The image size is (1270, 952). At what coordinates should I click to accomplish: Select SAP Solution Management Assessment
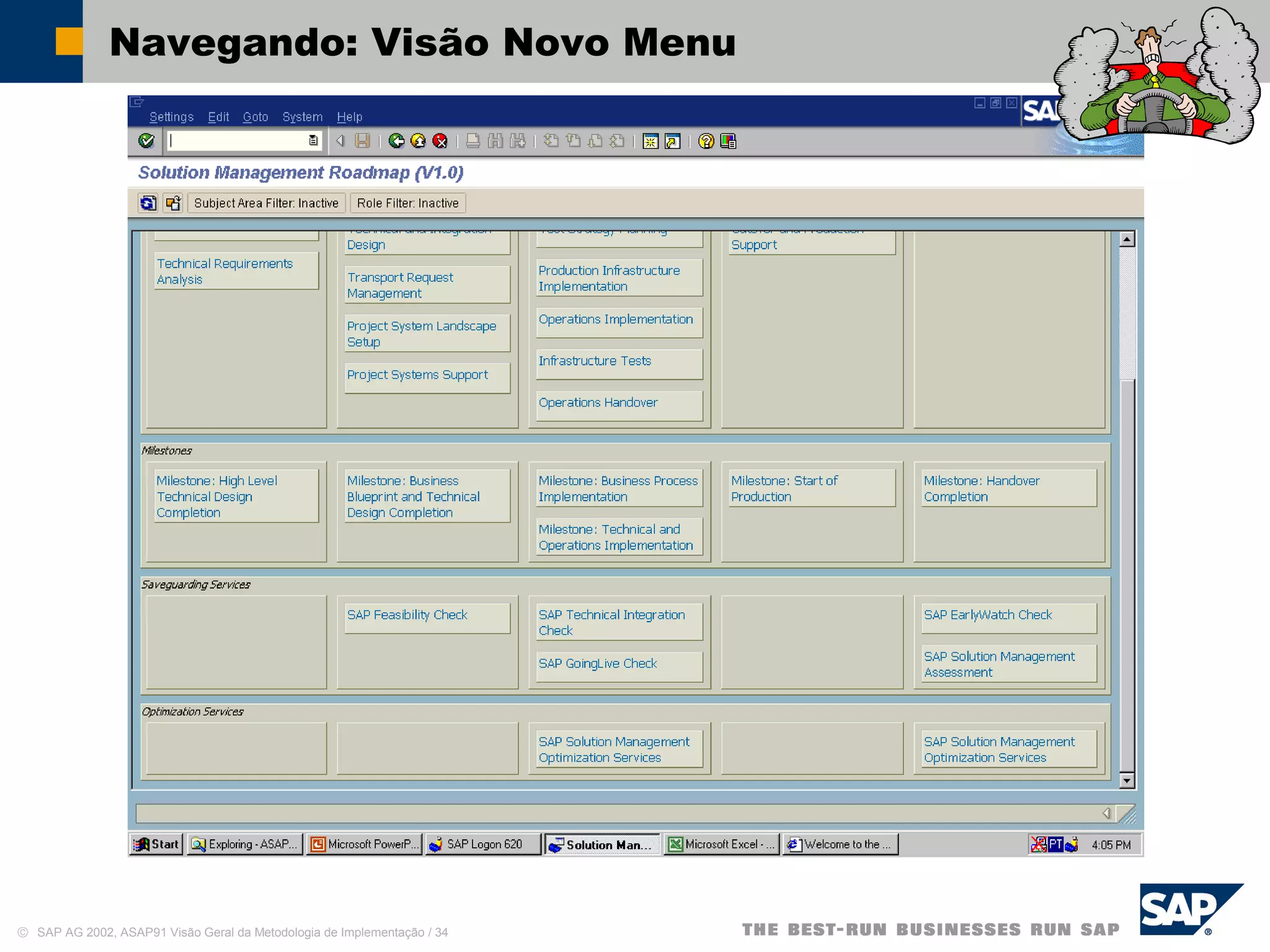1009,663
